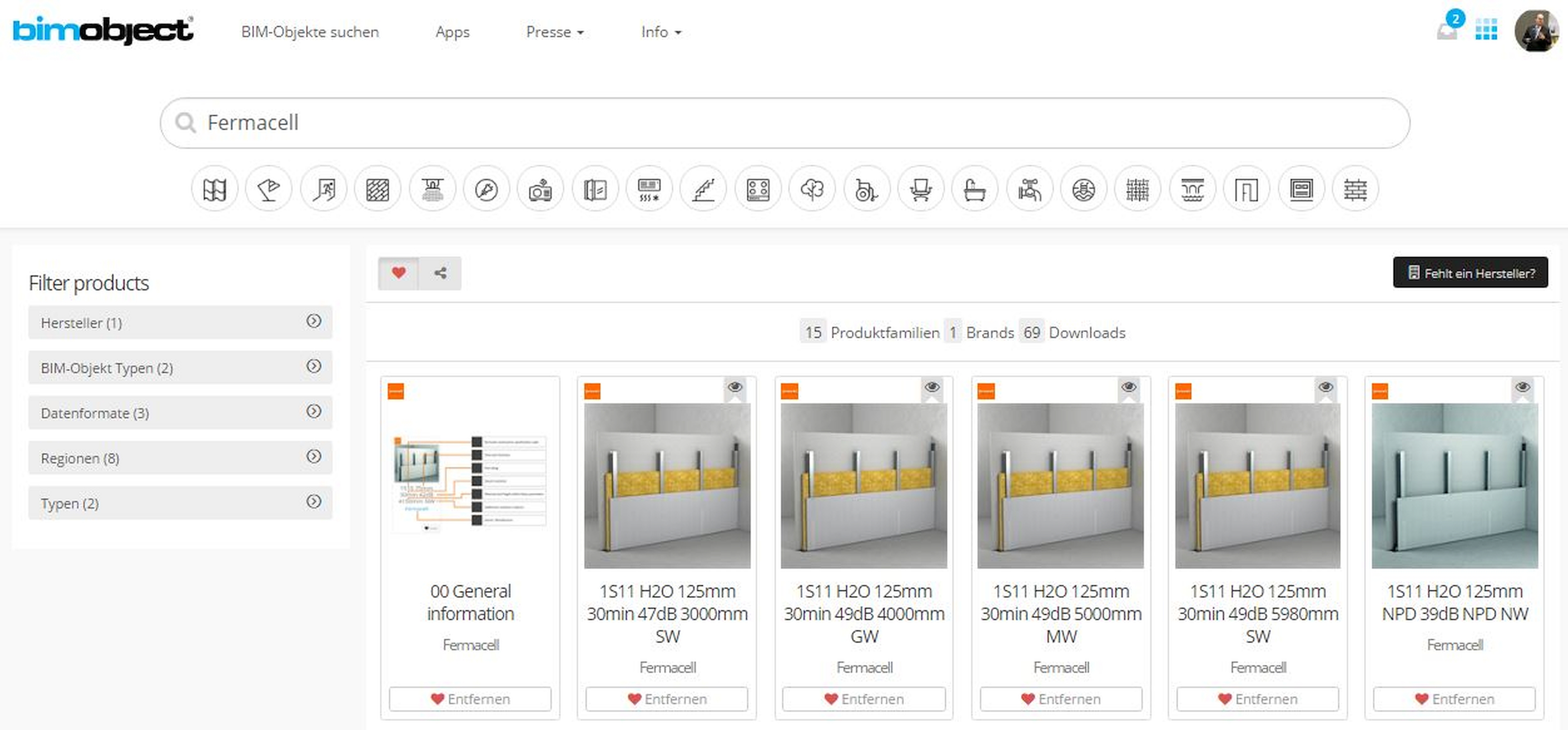Click Entfernen under 00 General information
1568x730 pixels.
470,699
